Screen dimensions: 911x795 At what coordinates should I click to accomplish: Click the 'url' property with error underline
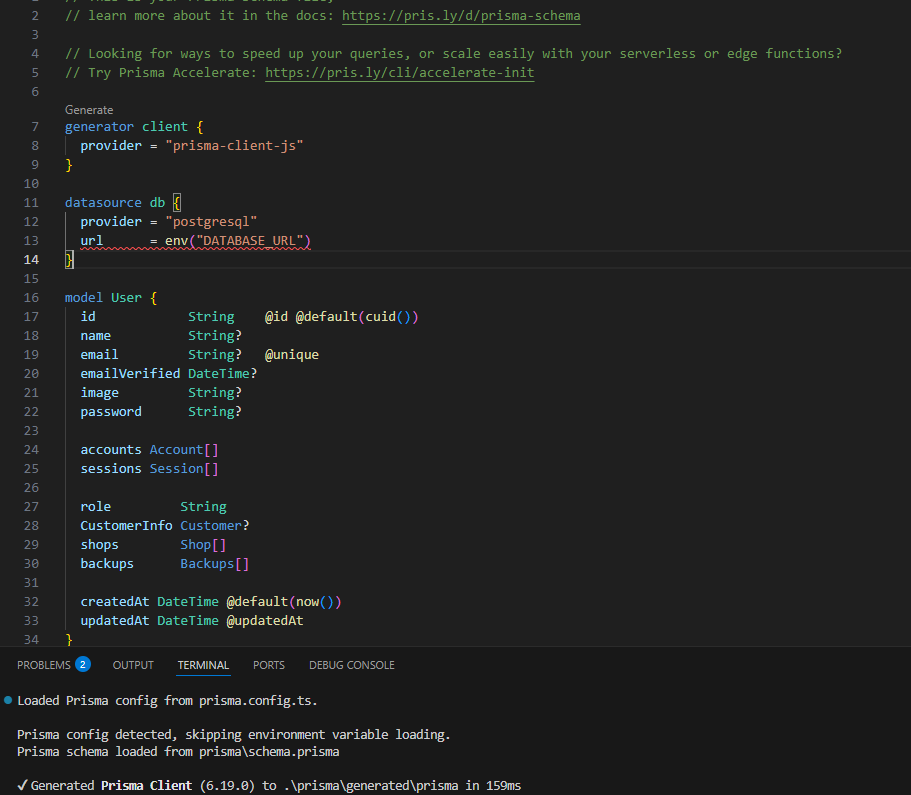(92, 241)
